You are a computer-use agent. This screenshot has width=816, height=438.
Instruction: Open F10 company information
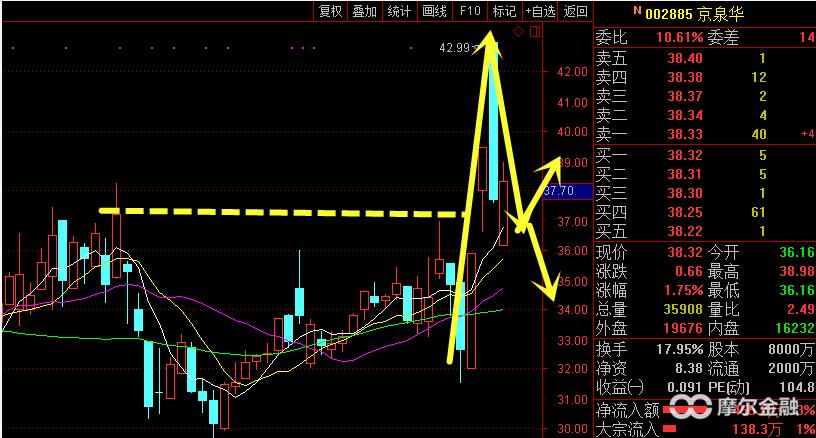(468, 11)
